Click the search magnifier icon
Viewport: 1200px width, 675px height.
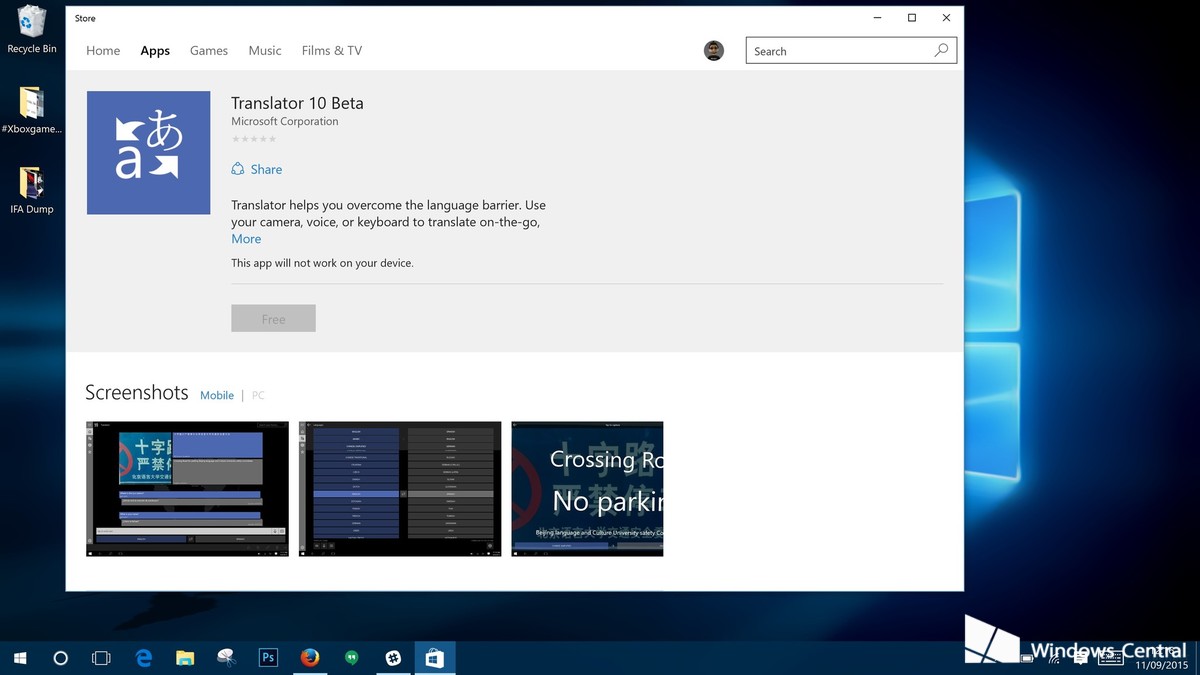click(941, 50)
